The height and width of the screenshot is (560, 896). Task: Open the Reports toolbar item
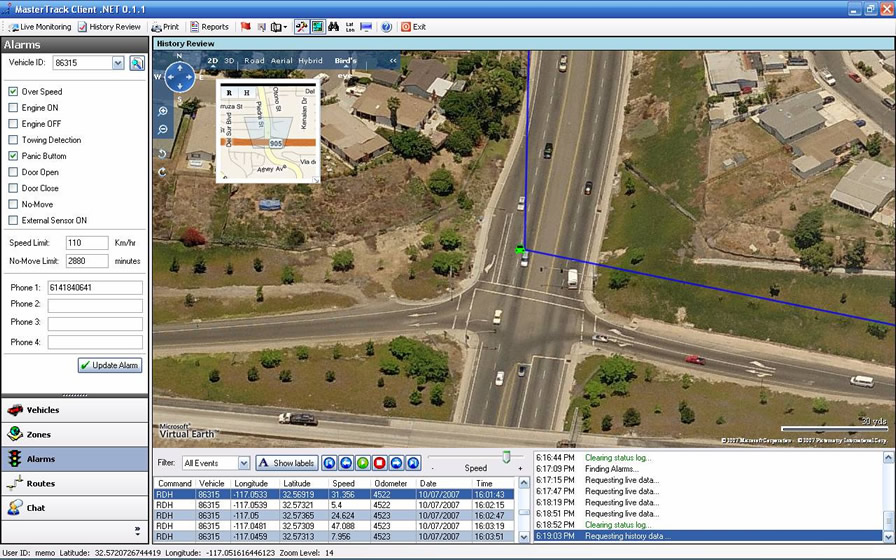click(209, 27)
